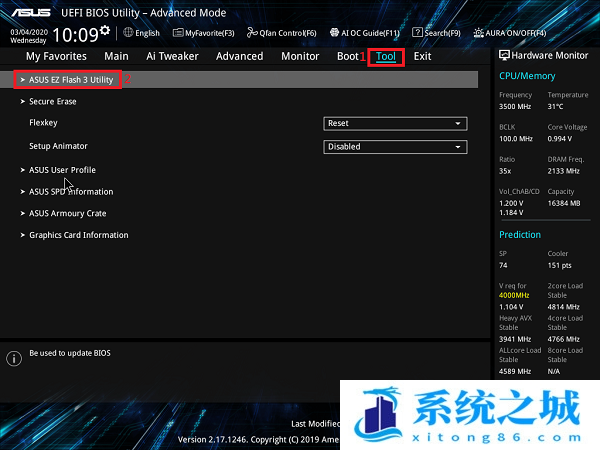Click SP value 74
The image size is (600, 450).
[503, 265]
